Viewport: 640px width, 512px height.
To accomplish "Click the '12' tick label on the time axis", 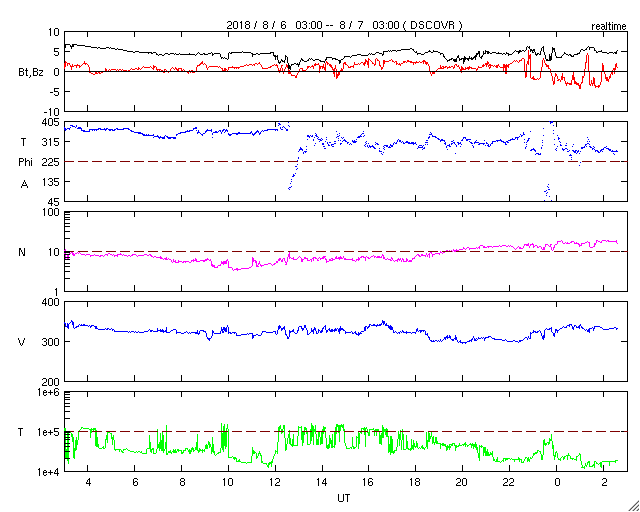I will [x=275, y=482].
